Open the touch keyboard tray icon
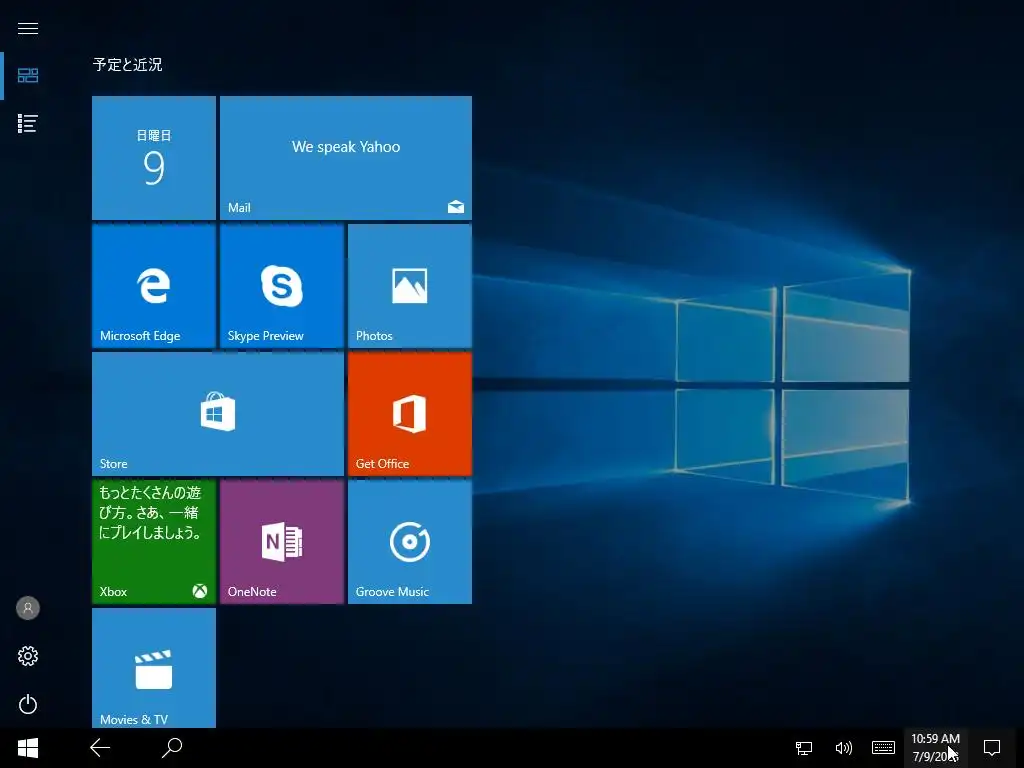 tap(884, 748)
